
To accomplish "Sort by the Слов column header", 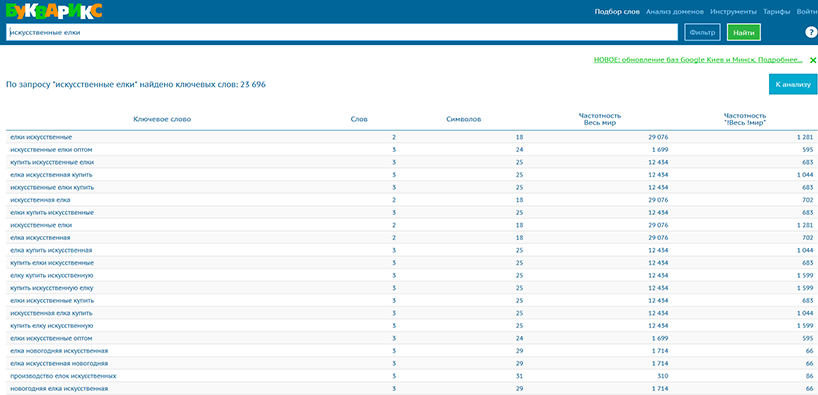I will click(x=359, y=119).
